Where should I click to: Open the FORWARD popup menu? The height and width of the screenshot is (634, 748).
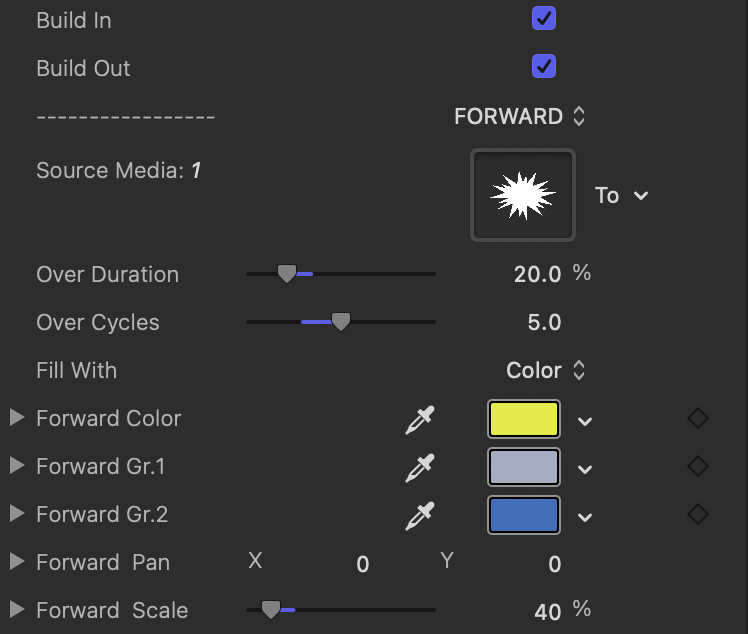click(x=519, y=116)
